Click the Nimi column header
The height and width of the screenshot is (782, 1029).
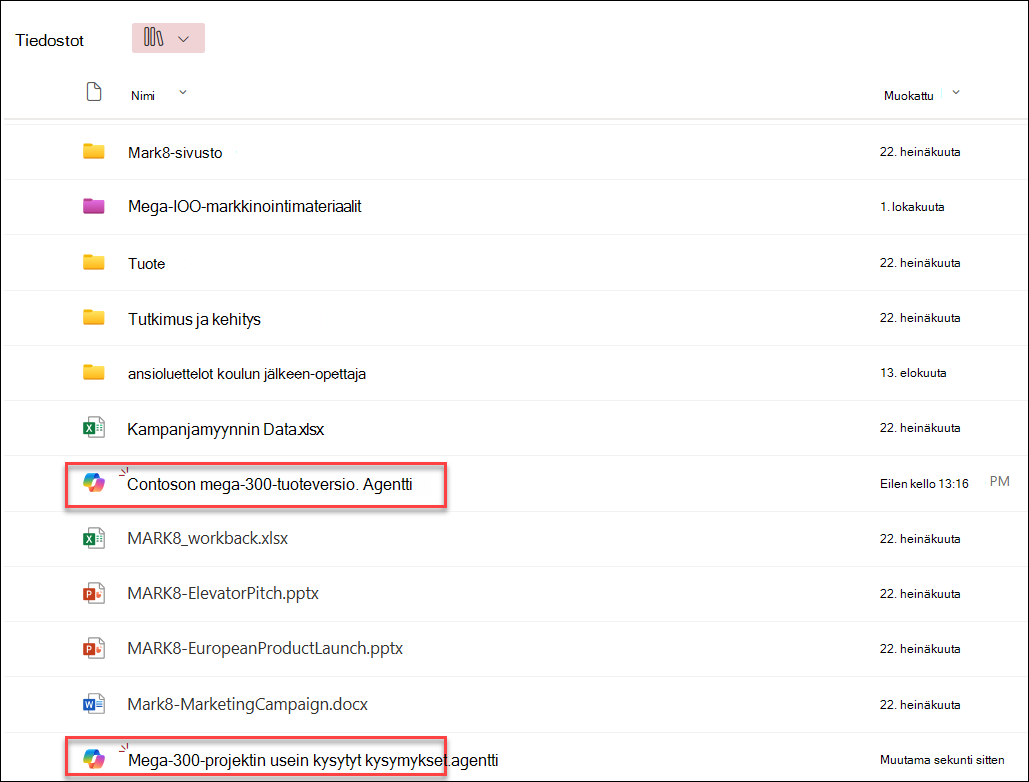(142, 96)
